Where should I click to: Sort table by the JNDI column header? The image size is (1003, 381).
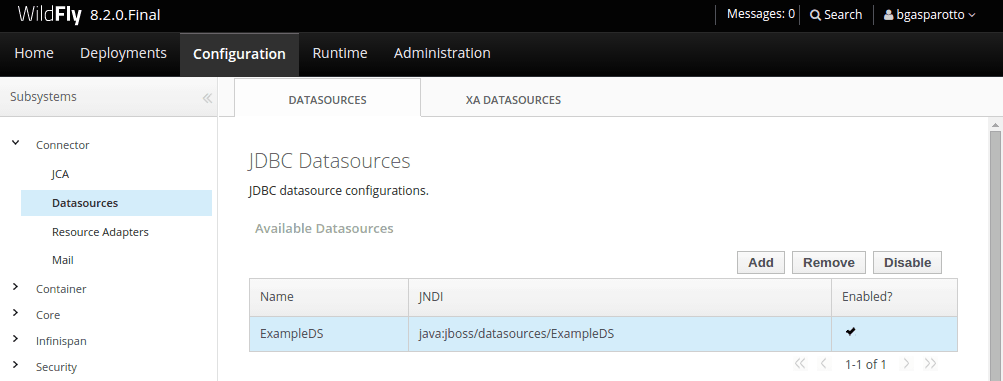pyautogui.click(x=620, y=297)
